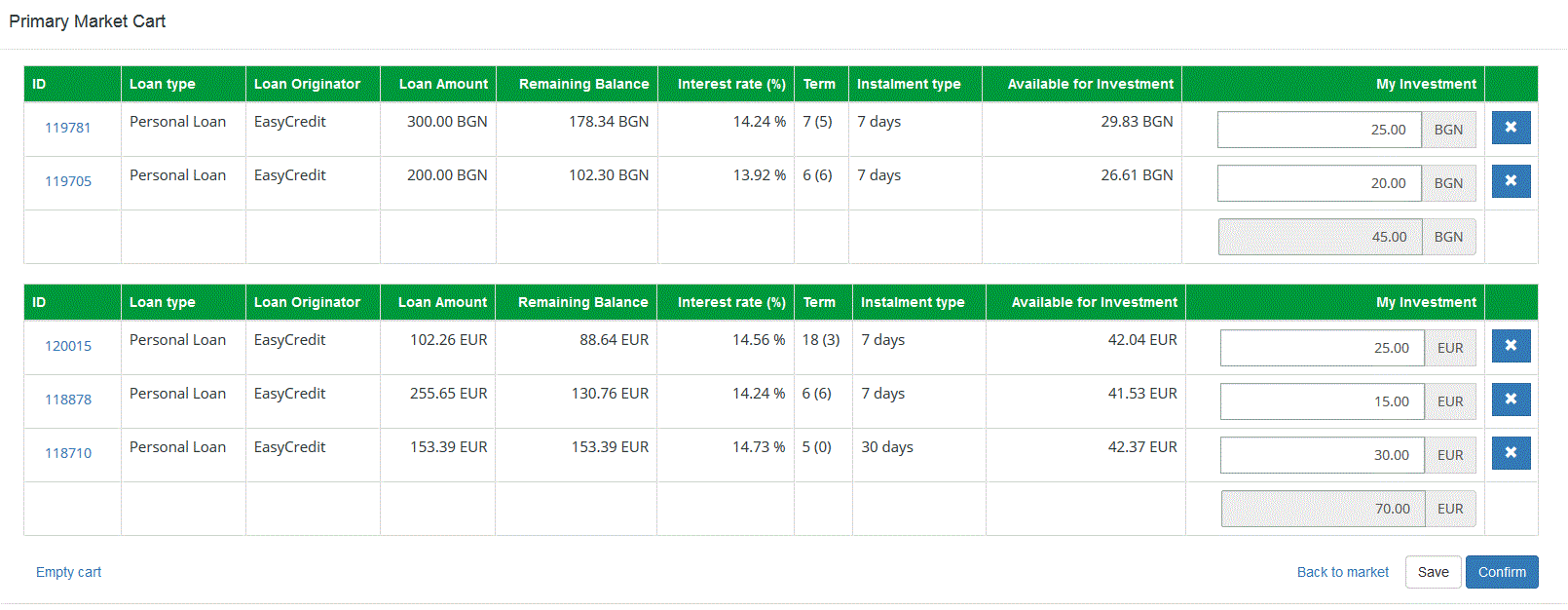This screenshot has height=610, width=1568.
Task: Click Interest rate (%) header in BGN table
Action: point(731,84)
